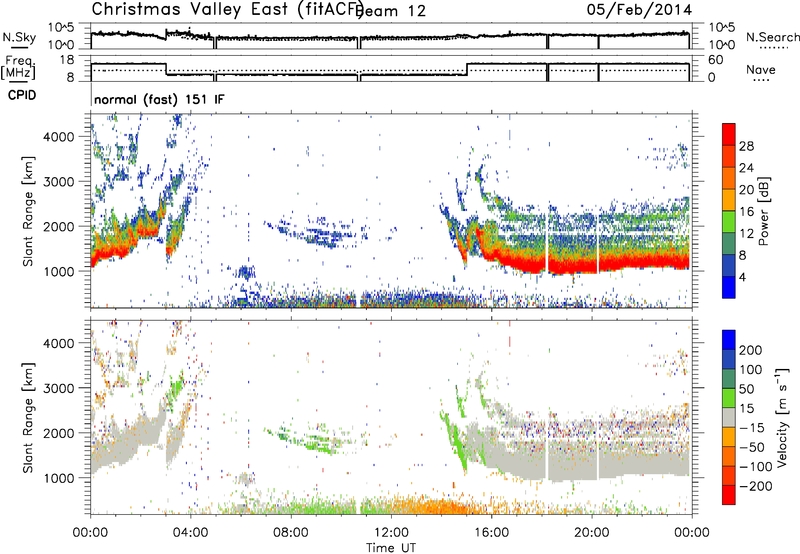Click the light green segment of the Power colorbar
This screenshot has width=800, height=554.
tap(729, 222)
